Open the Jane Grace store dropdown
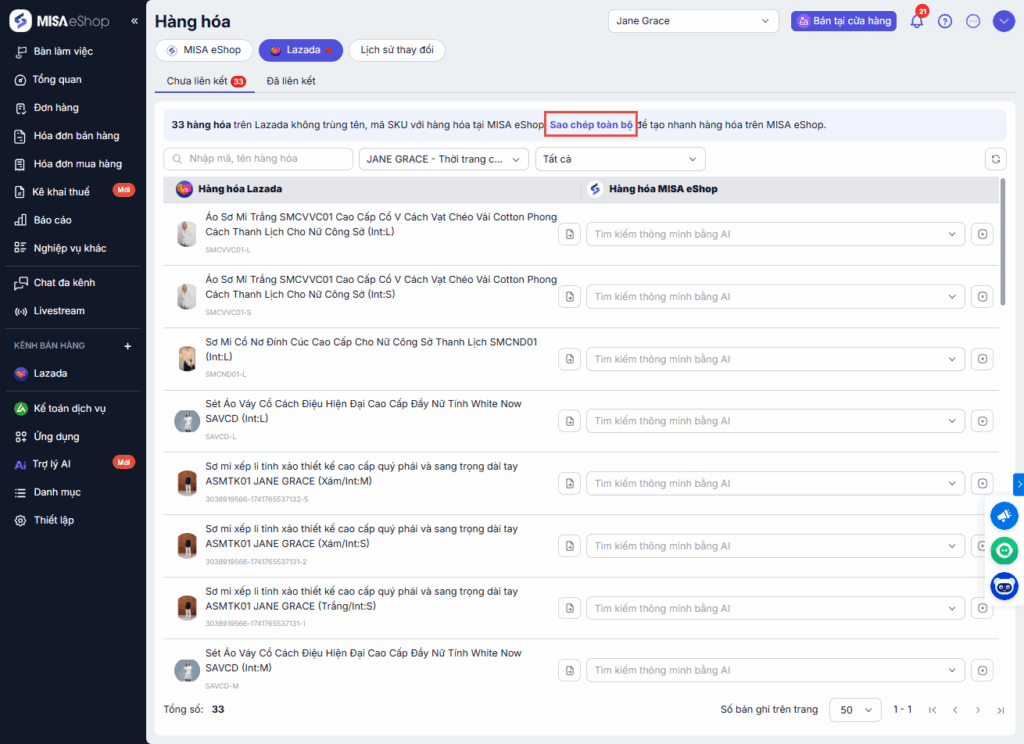 click(693, 21)
